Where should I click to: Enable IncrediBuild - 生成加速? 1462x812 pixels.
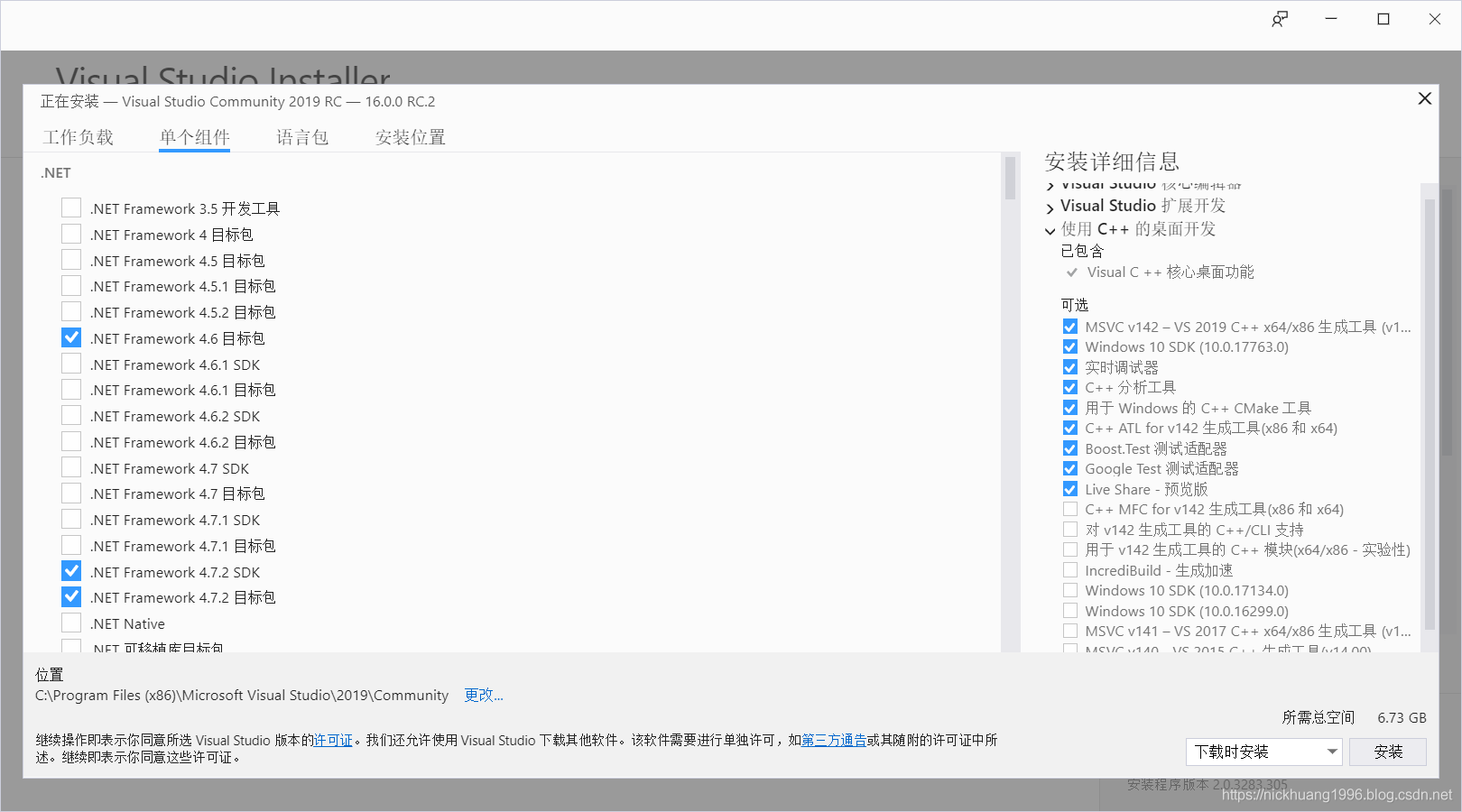(x=1069, y=569)
